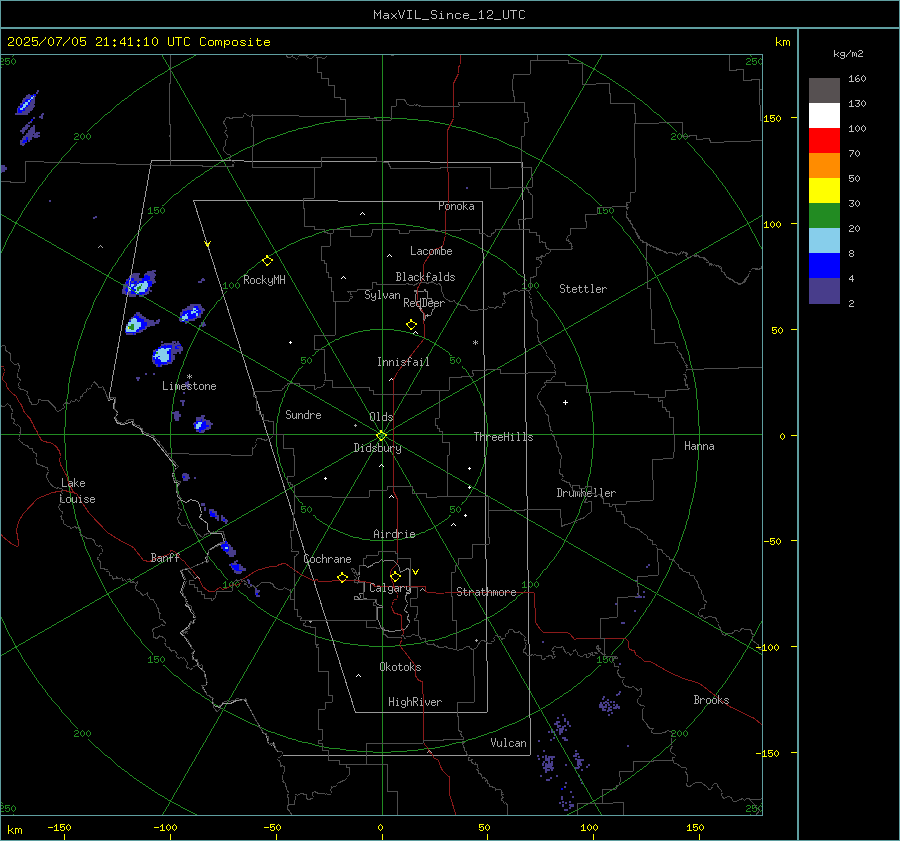900x841 pixels.
Task: Click the kg/m2 unit label
Action: (x=848, y=53)
